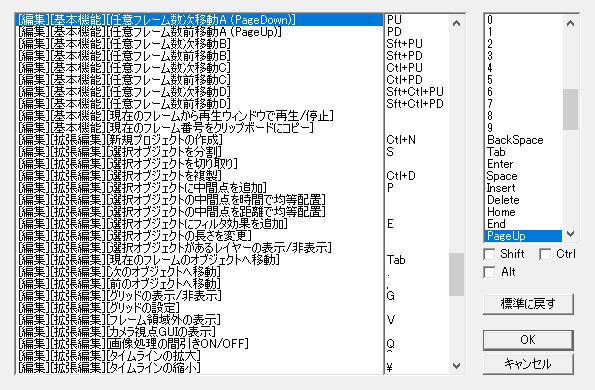Select 画像処理の間引きON/OFF row

[199, 344]
